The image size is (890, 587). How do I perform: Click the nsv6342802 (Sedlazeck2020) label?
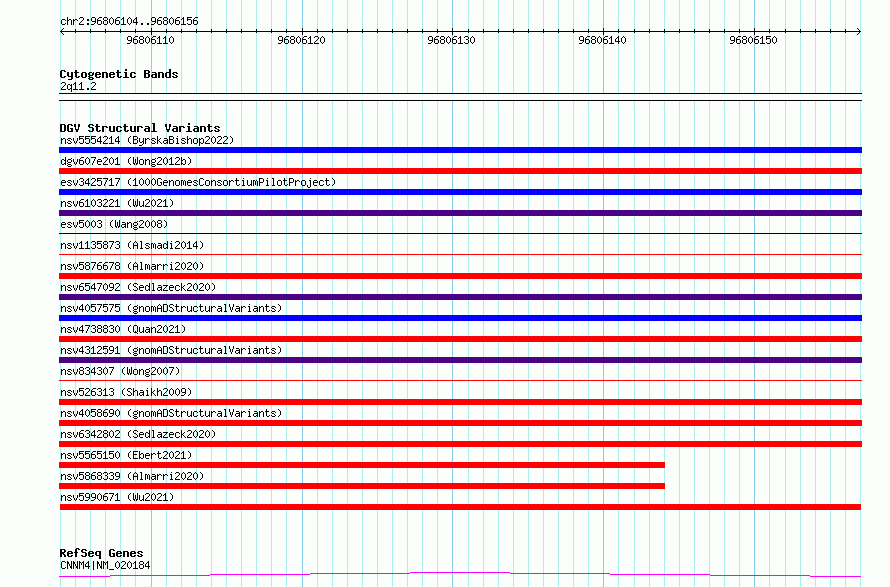[138, 434]
